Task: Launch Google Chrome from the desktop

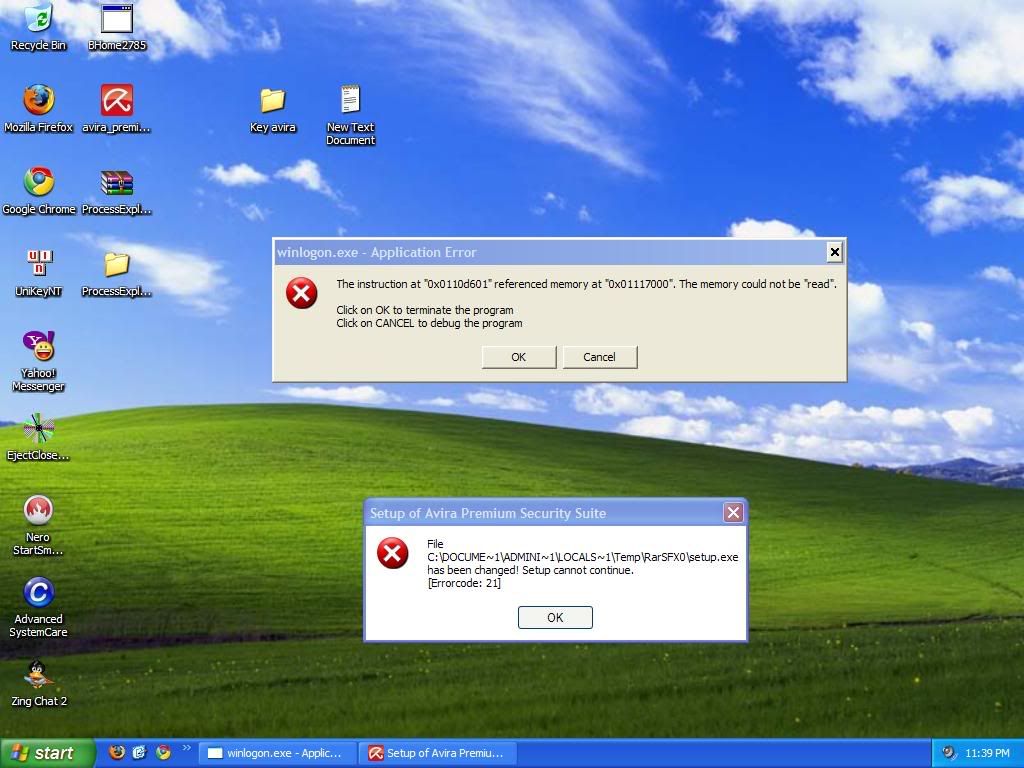Action: [39, 190]
